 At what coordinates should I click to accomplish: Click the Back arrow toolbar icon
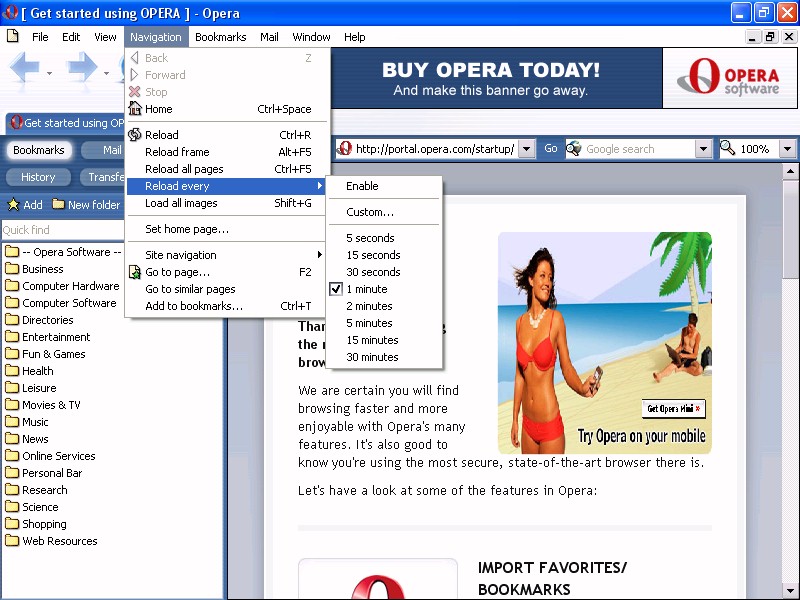24,66
